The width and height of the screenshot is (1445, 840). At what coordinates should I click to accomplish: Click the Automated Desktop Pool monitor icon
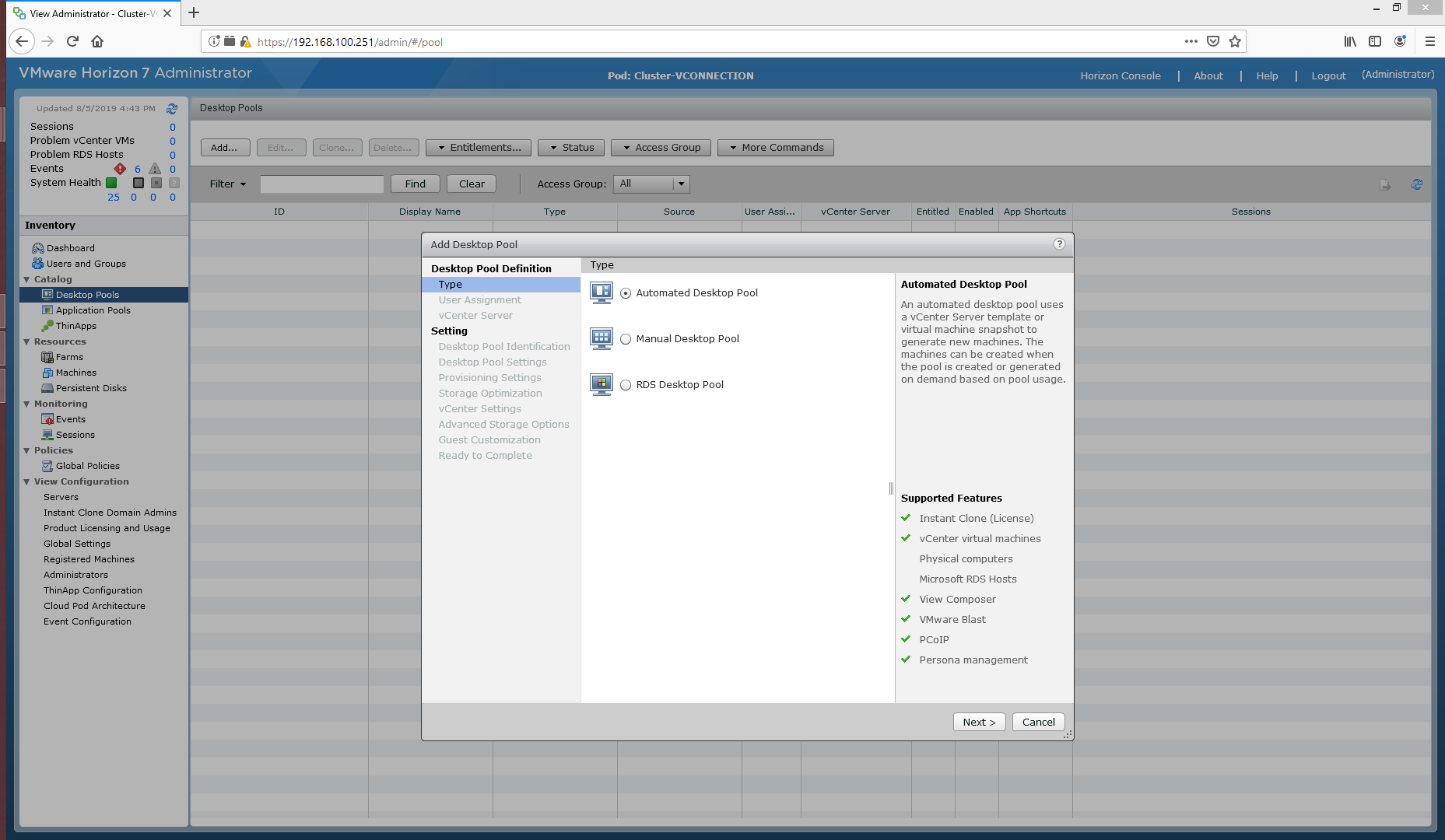pos(601,293)
